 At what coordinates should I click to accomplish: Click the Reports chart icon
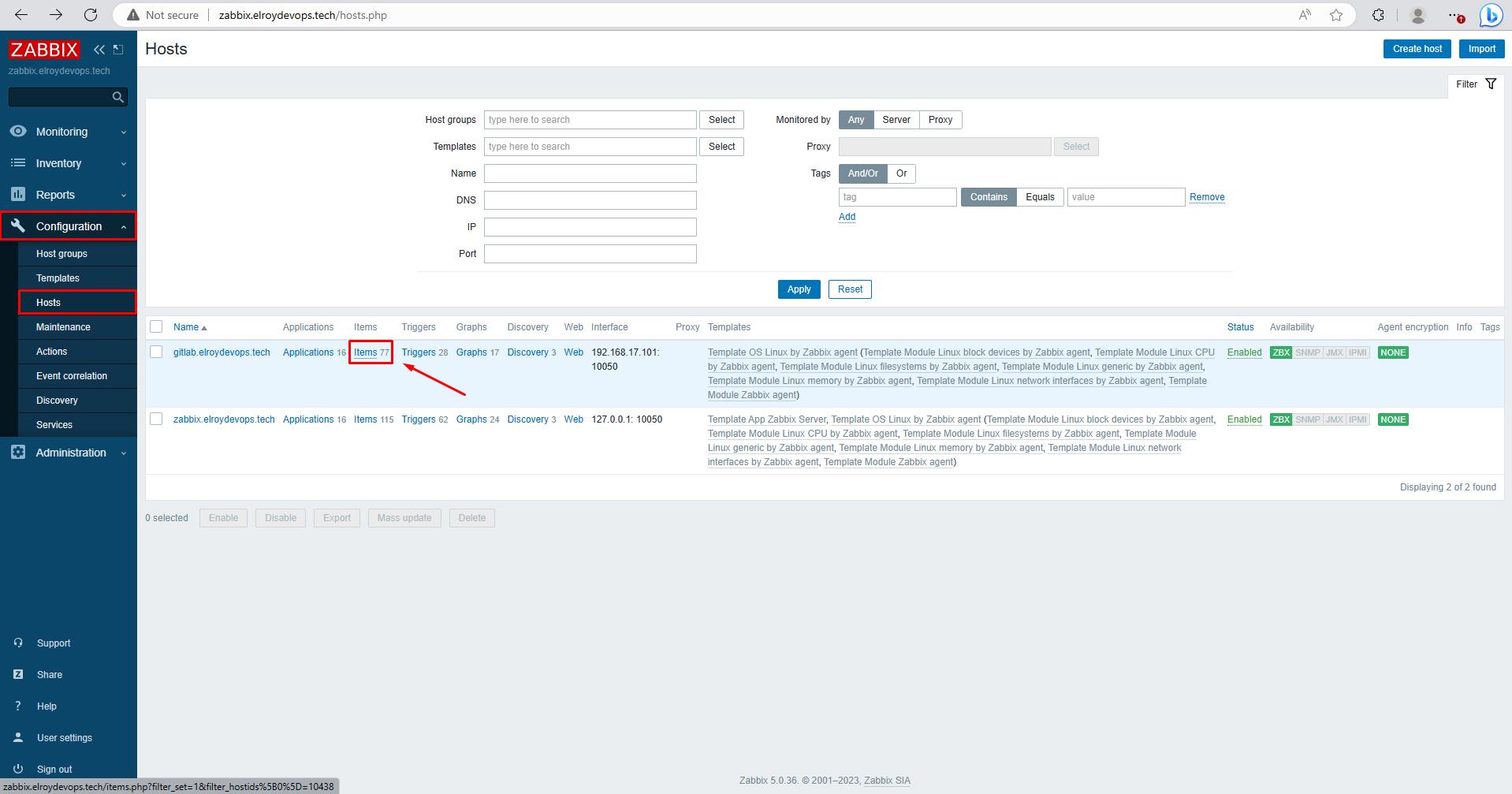(18, 194)
